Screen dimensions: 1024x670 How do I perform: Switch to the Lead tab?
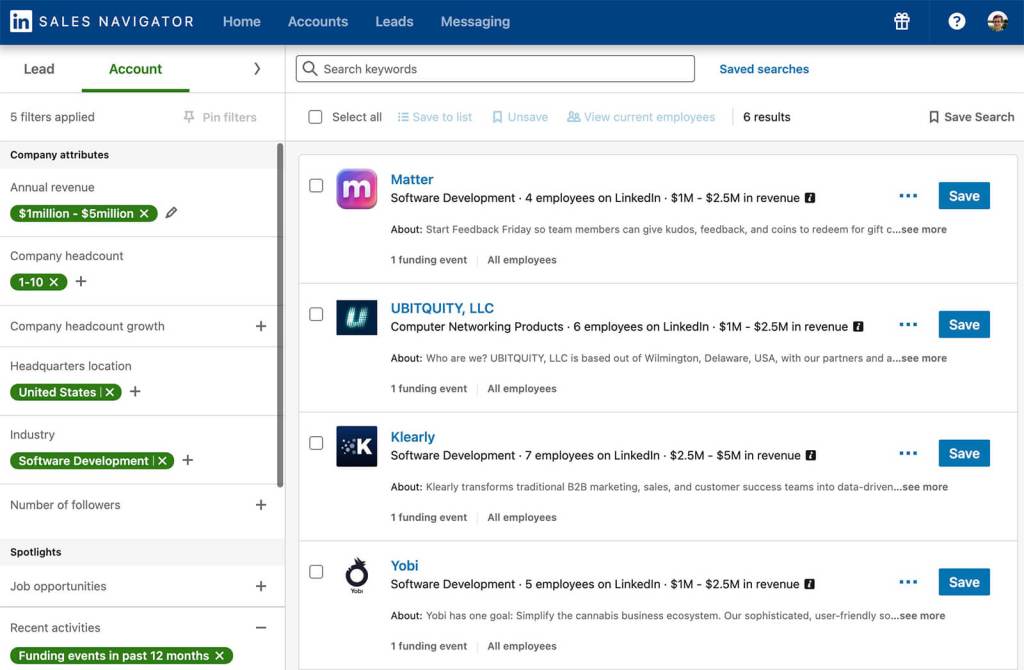point(39,69)
